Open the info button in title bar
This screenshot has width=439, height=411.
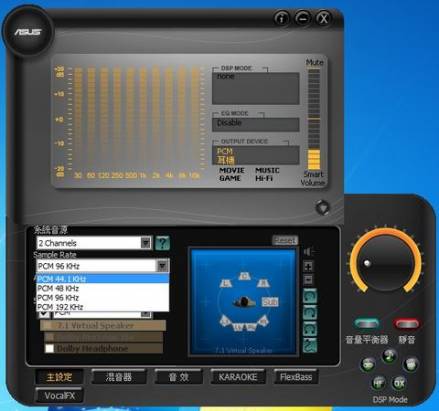pyautogui.click(x=282, y=18)
